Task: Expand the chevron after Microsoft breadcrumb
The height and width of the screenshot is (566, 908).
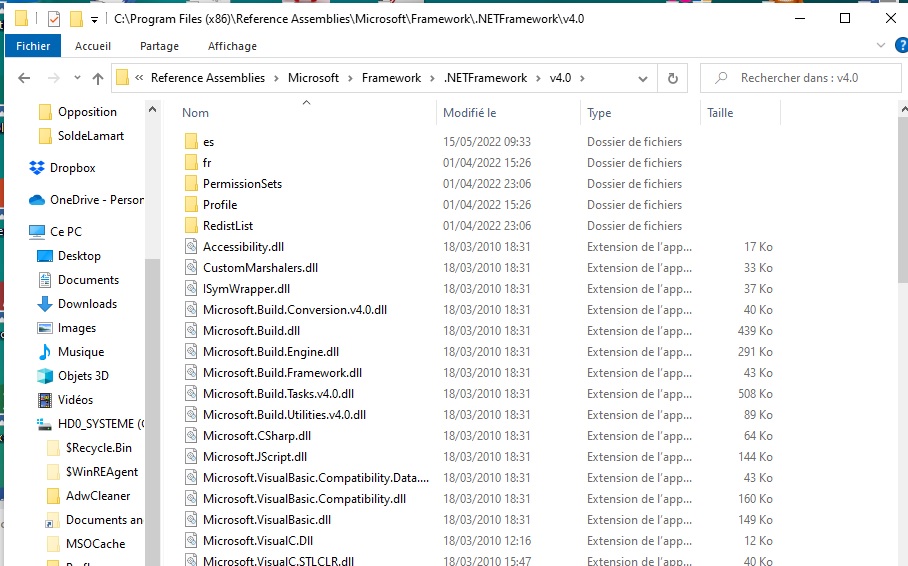Action: [x=350, y=78]
